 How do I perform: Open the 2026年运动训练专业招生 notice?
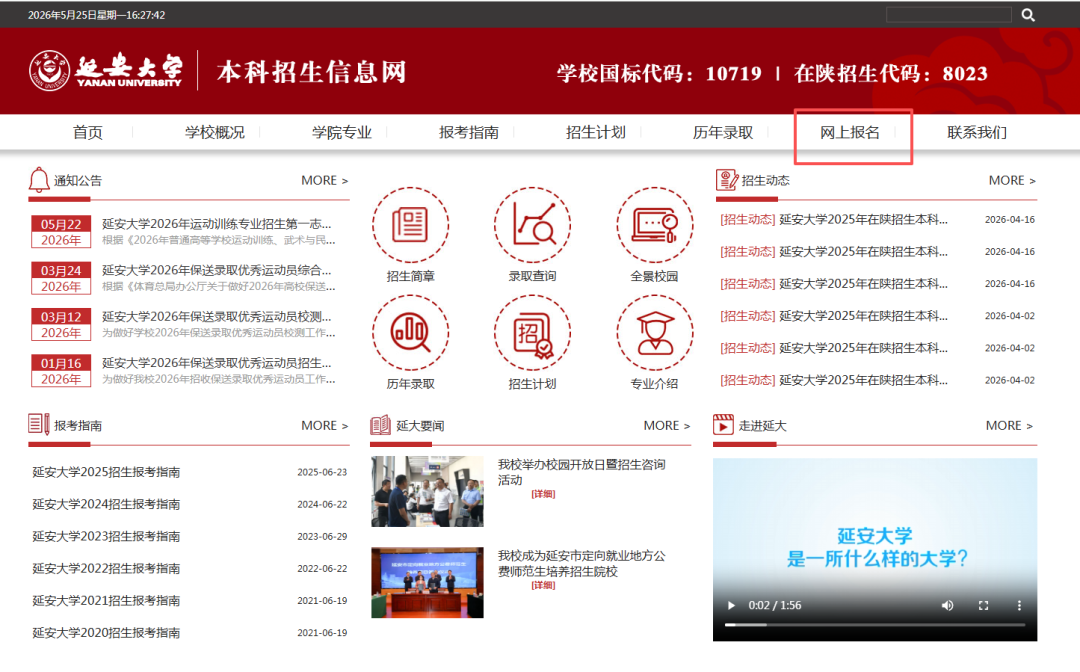pos(216,224)
